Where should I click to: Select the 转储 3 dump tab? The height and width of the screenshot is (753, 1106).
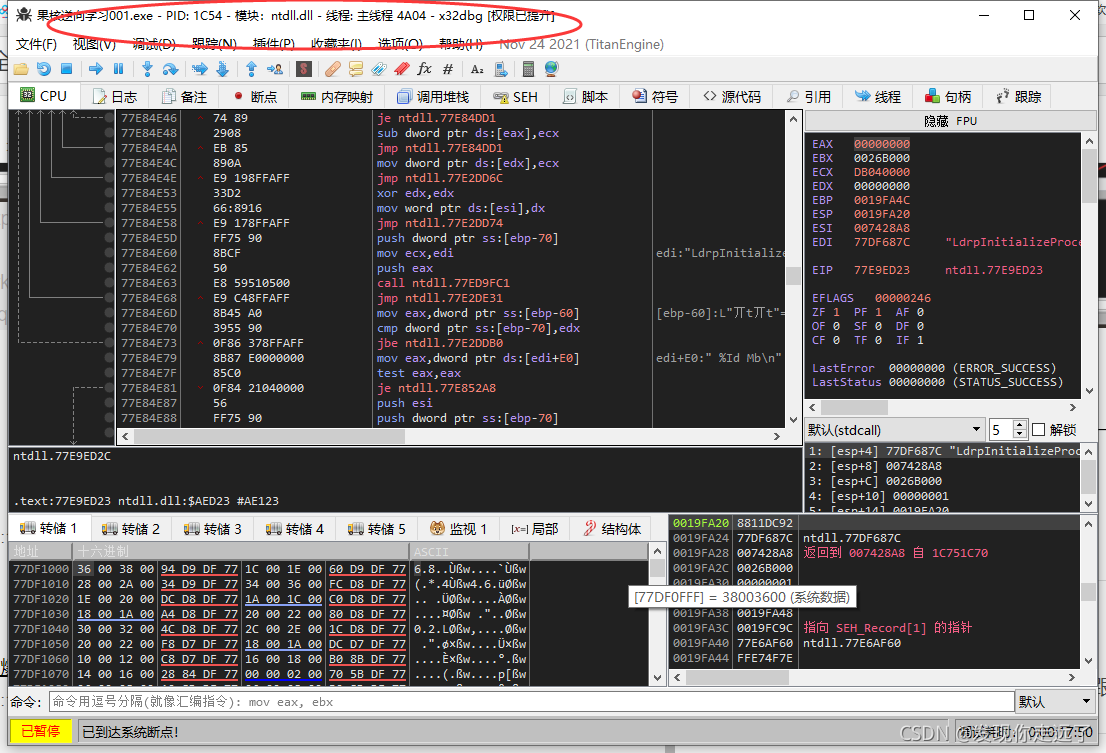point(213,528)
